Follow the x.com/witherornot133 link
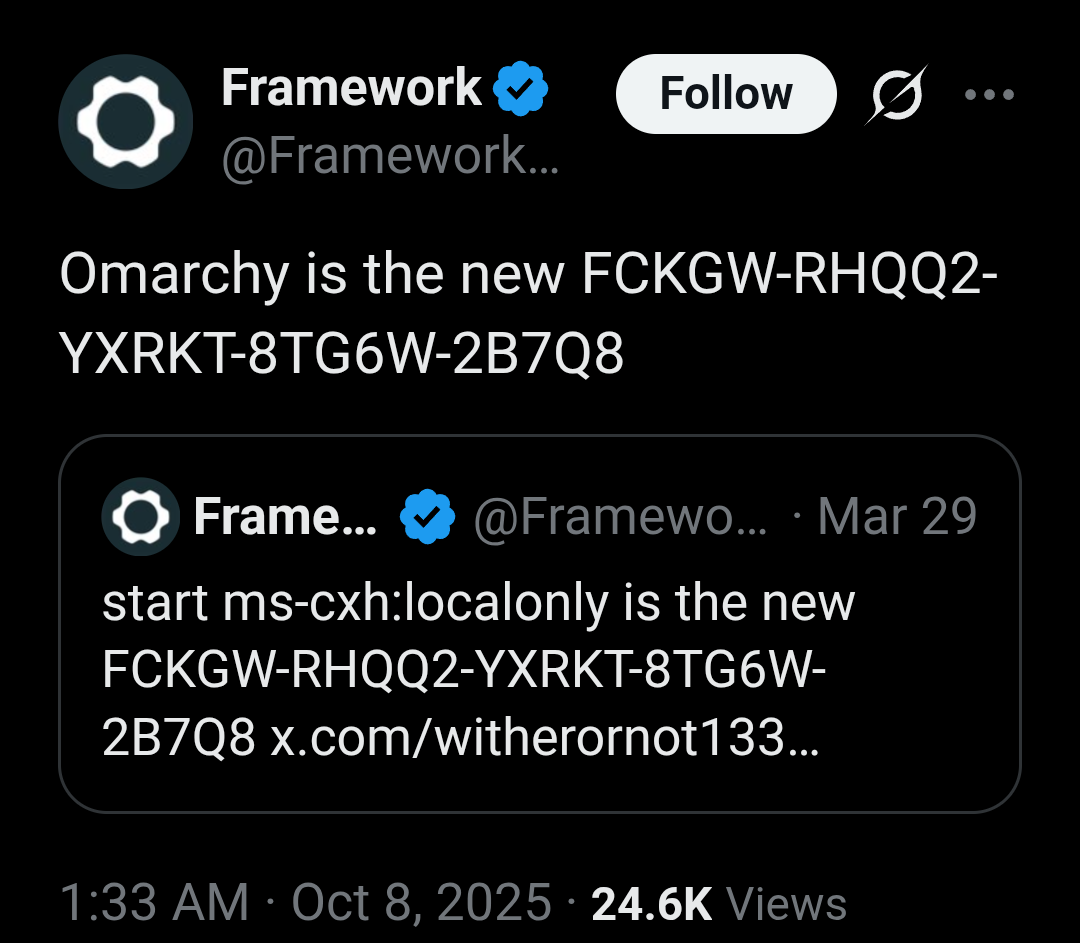The image size is (1080, 943). tap(543, 737)
